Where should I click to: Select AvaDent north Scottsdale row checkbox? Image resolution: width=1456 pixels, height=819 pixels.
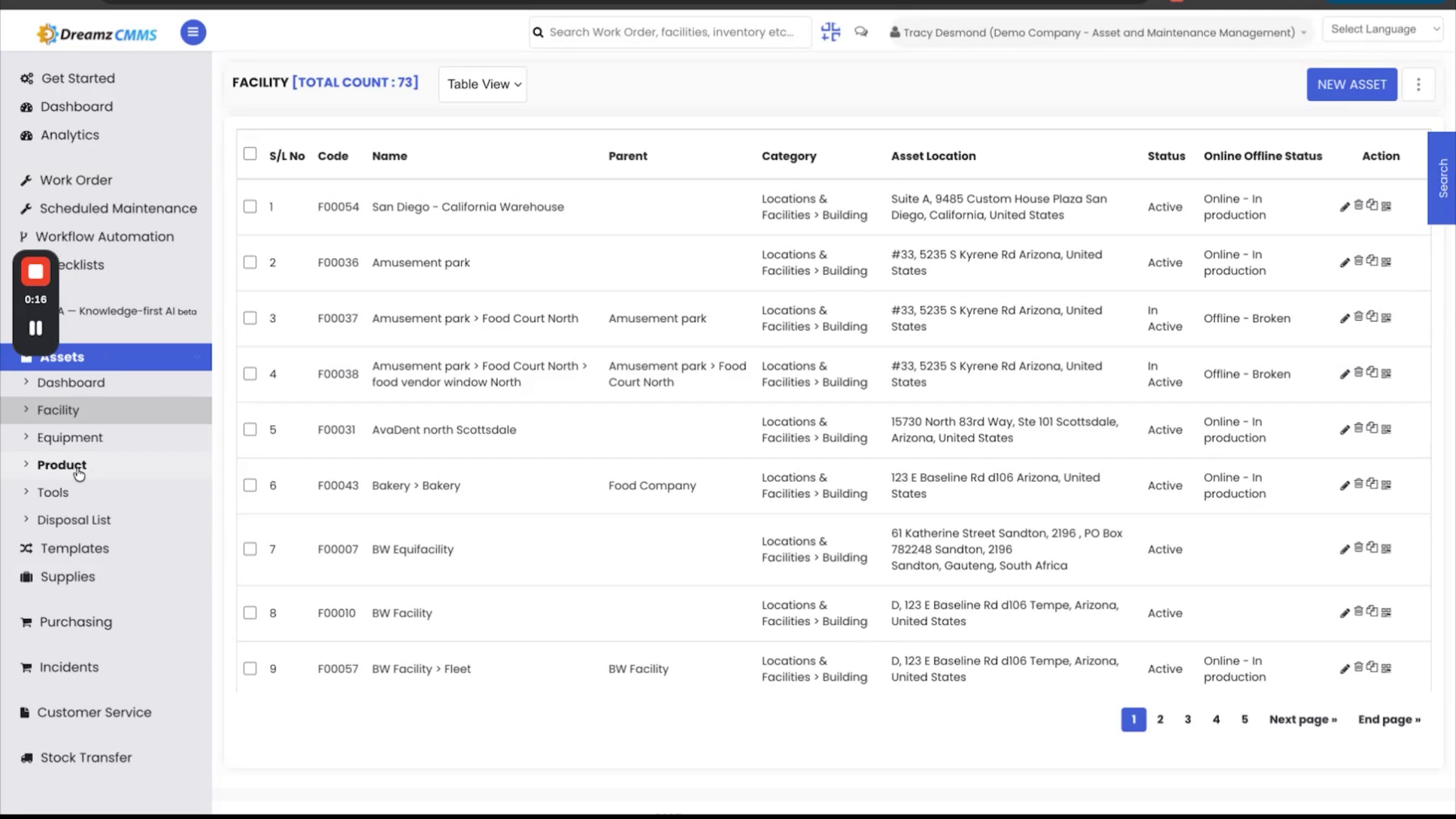pos(250,430)
